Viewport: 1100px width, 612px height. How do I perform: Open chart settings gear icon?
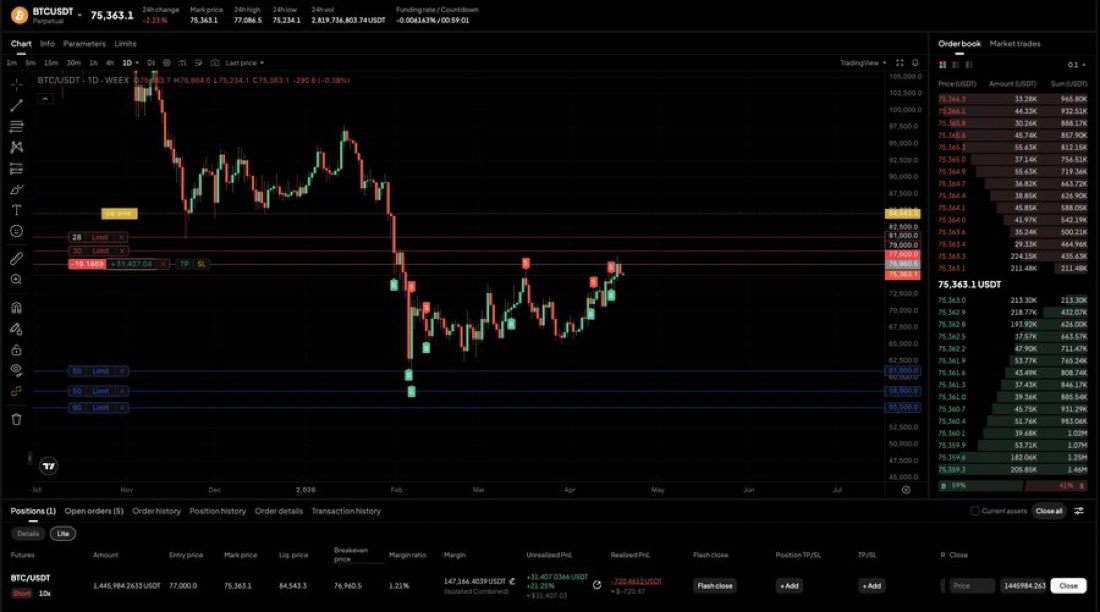[166, 63]
